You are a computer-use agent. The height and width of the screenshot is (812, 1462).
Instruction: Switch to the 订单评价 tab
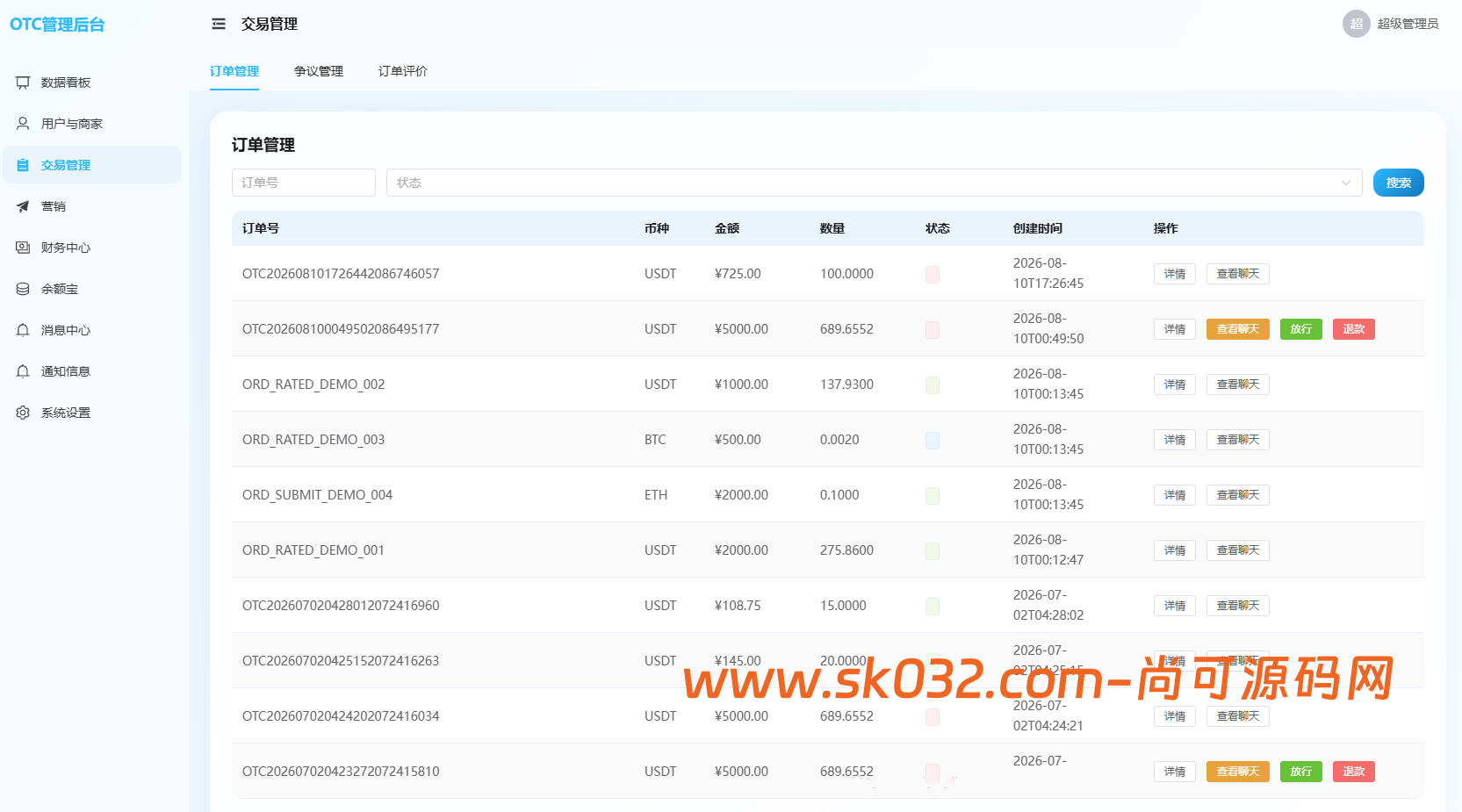click(403, 71)
